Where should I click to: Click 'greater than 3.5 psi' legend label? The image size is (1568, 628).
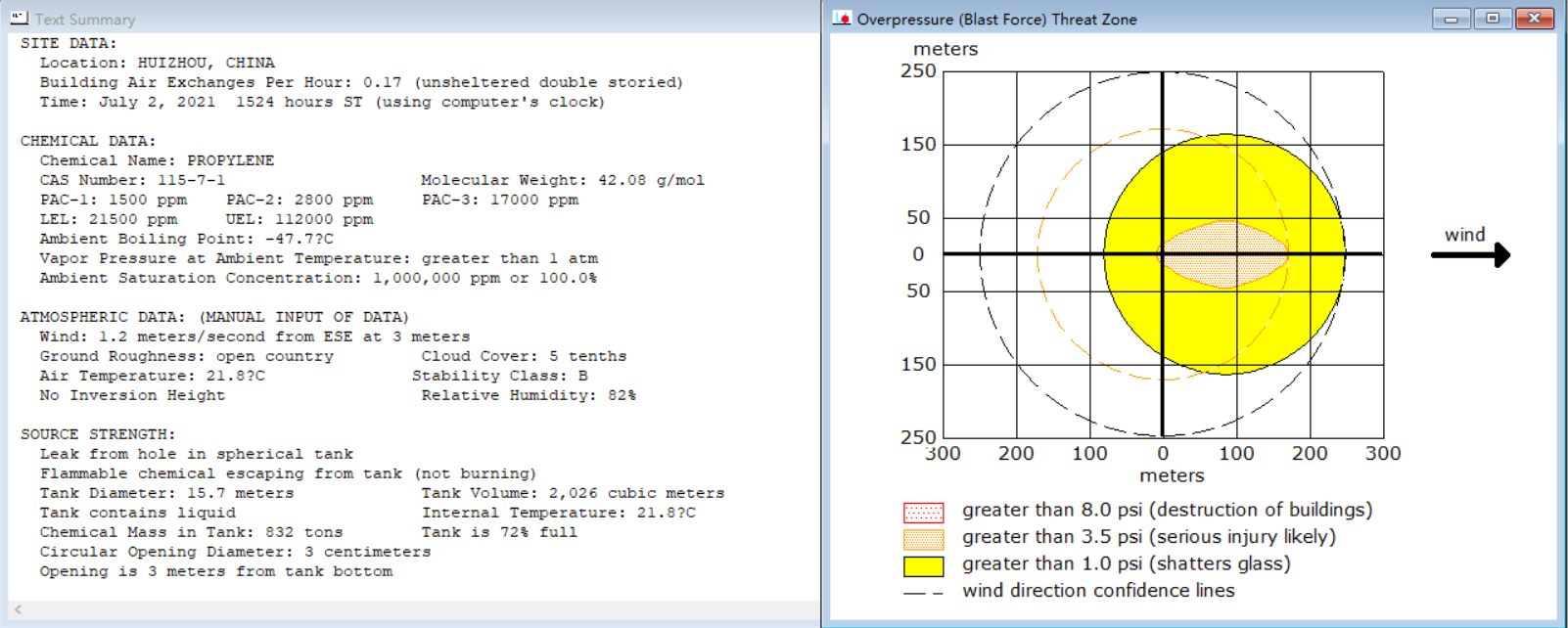point(1149,537)
